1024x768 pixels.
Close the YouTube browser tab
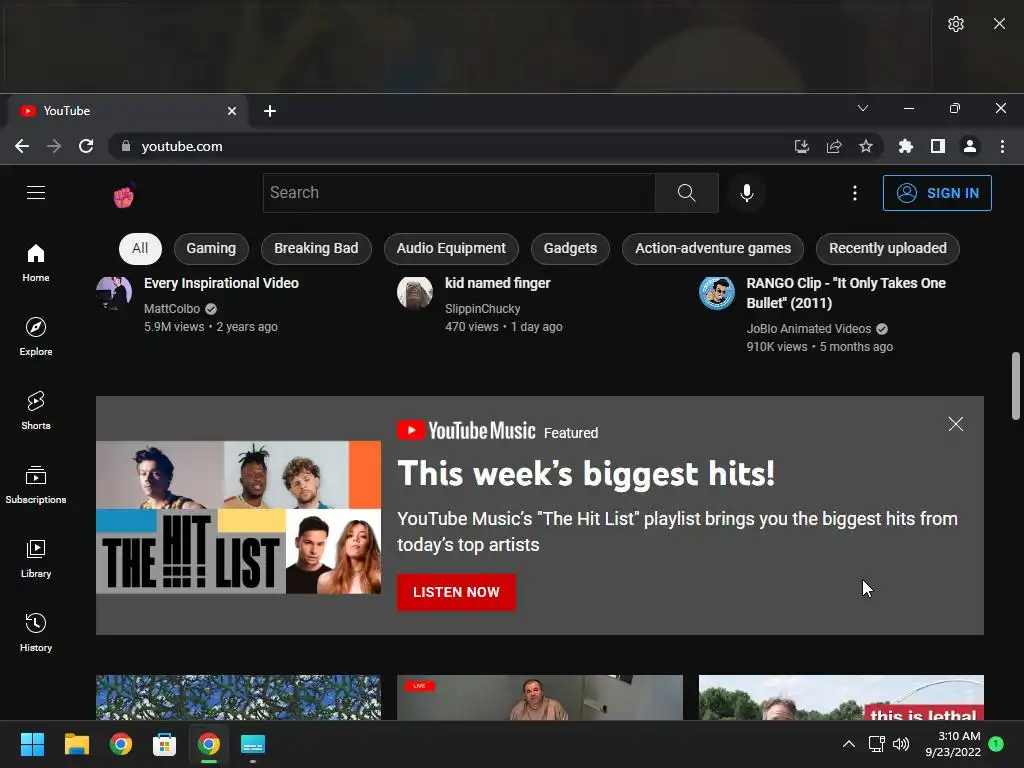tap(232, 111)
